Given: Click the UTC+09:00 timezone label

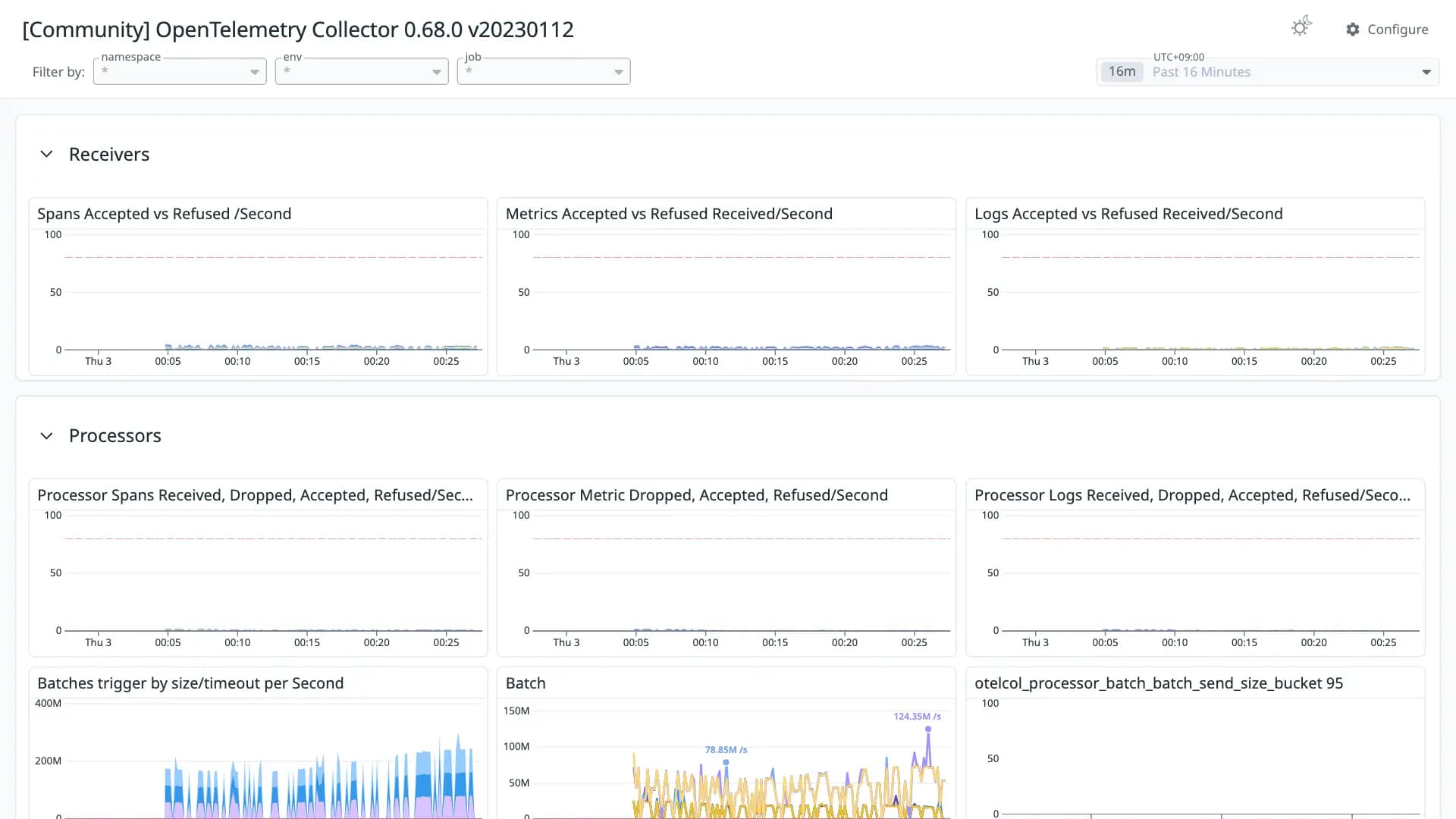Looking at the screenshot, I should point(1178,57).
